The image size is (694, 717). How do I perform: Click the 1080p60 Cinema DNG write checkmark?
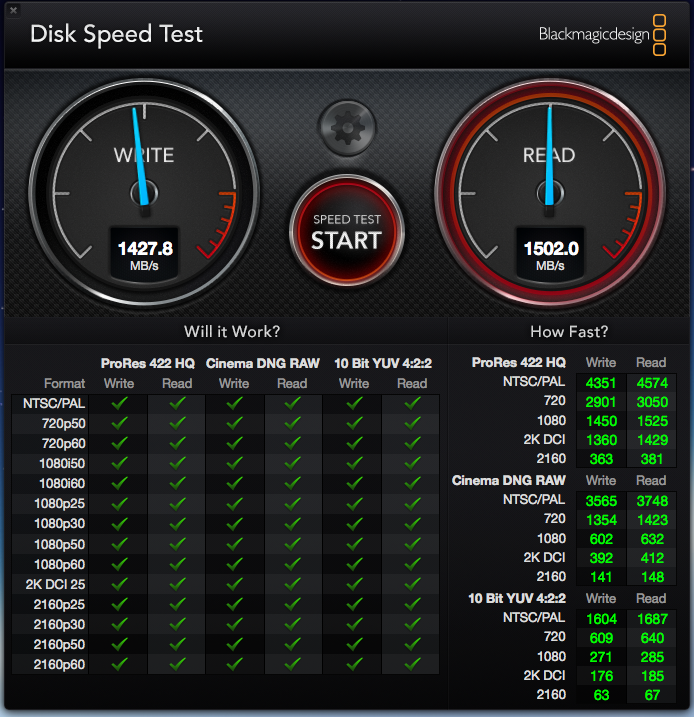click(x=235, y=564)
